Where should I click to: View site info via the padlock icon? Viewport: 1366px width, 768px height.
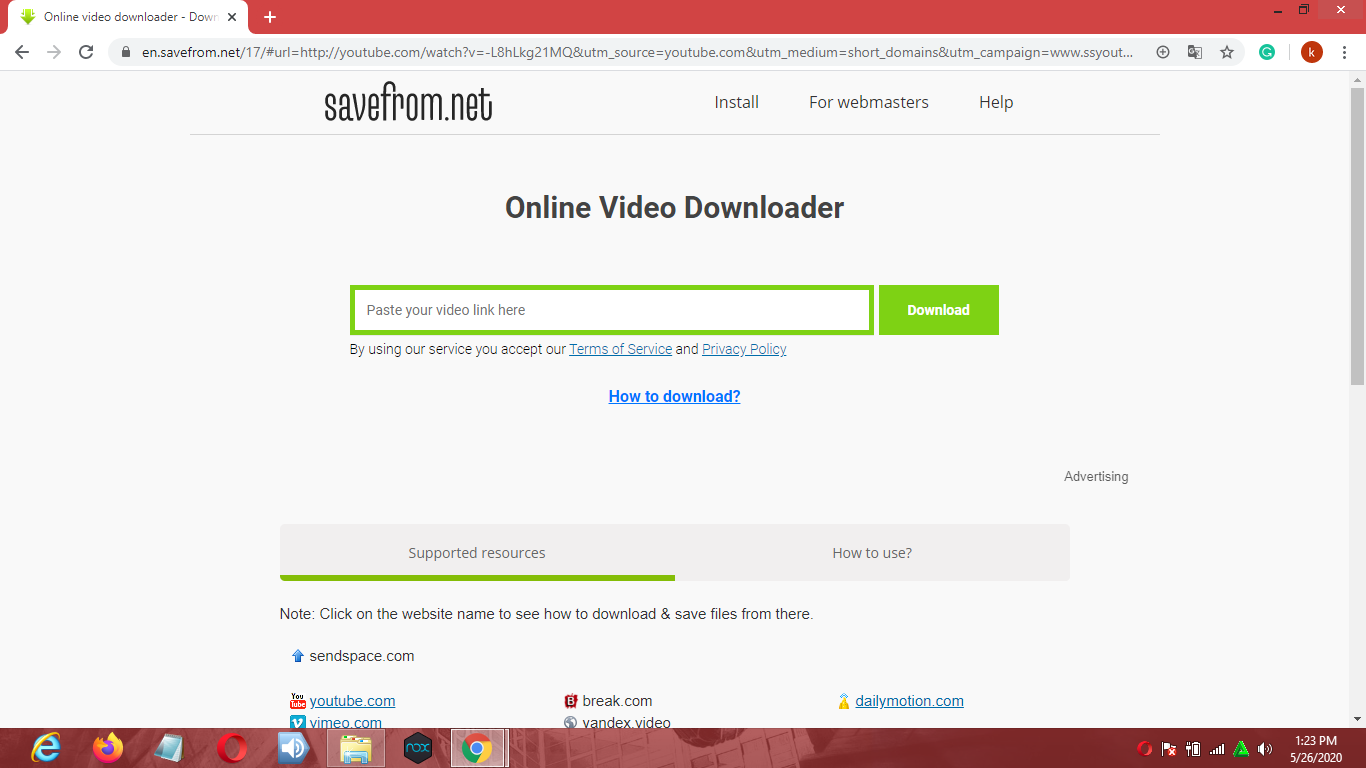pos(125,52)
